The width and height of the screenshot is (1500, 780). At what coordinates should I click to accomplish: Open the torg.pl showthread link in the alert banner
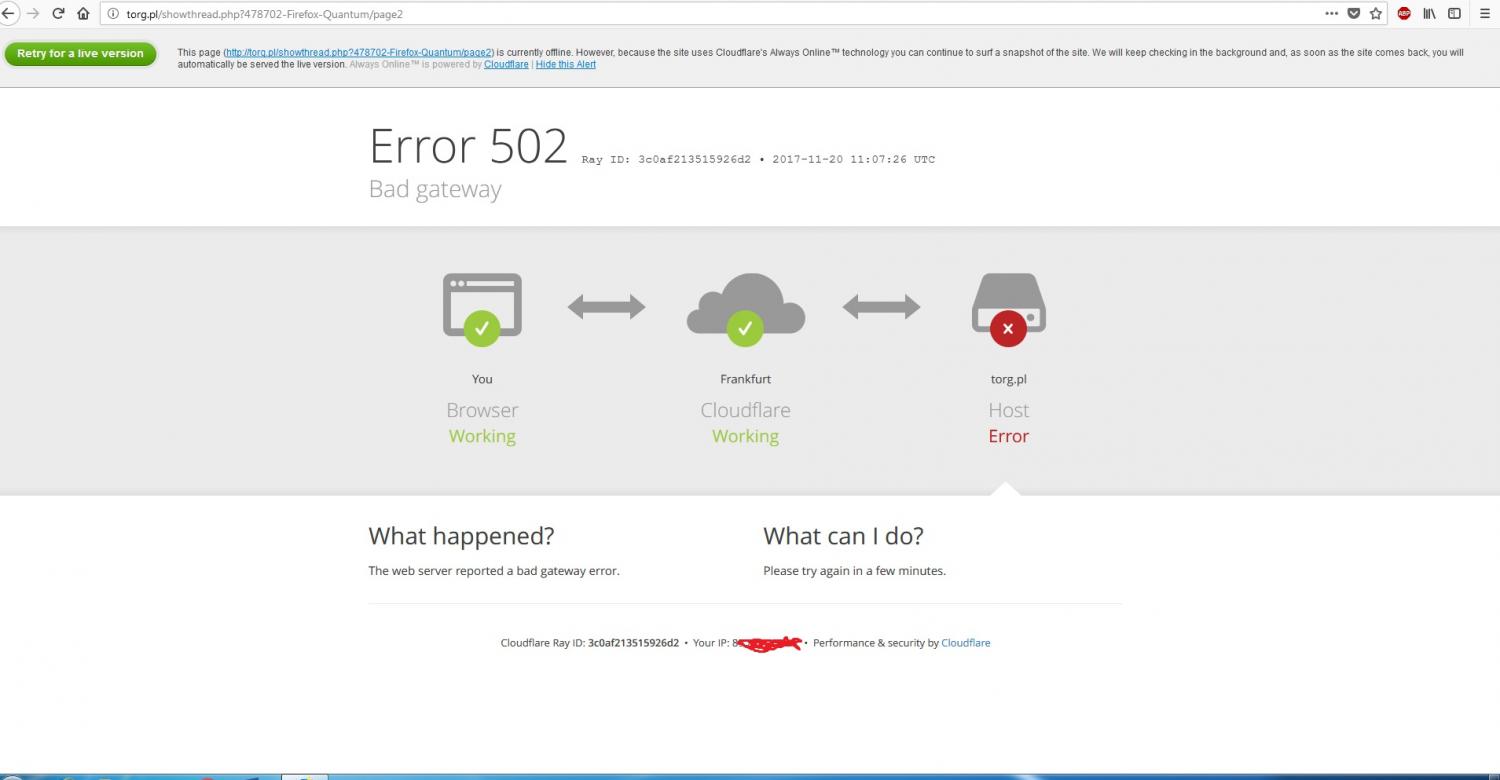coord(359,52)
